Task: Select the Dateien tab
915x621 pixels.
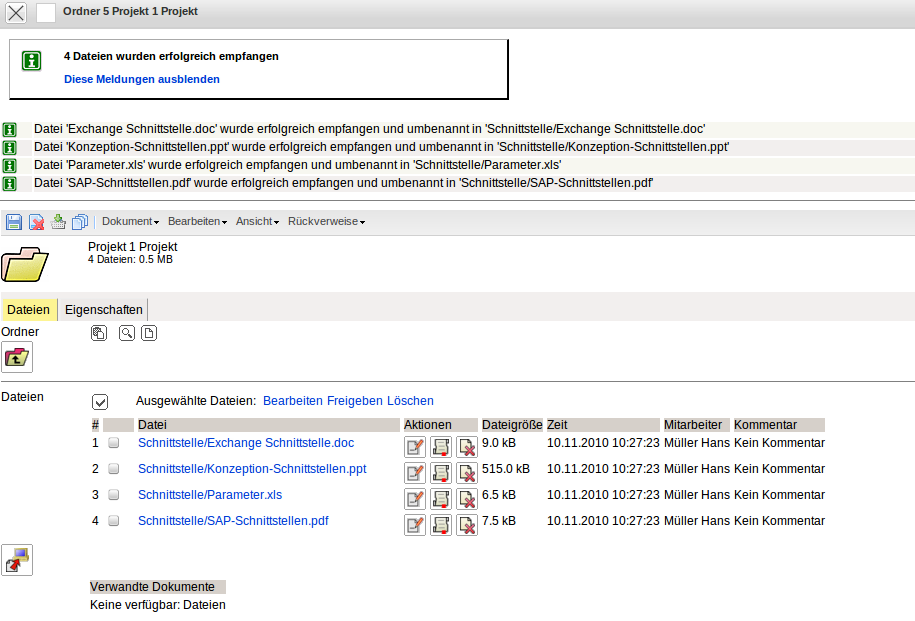Action: point(28,310)
